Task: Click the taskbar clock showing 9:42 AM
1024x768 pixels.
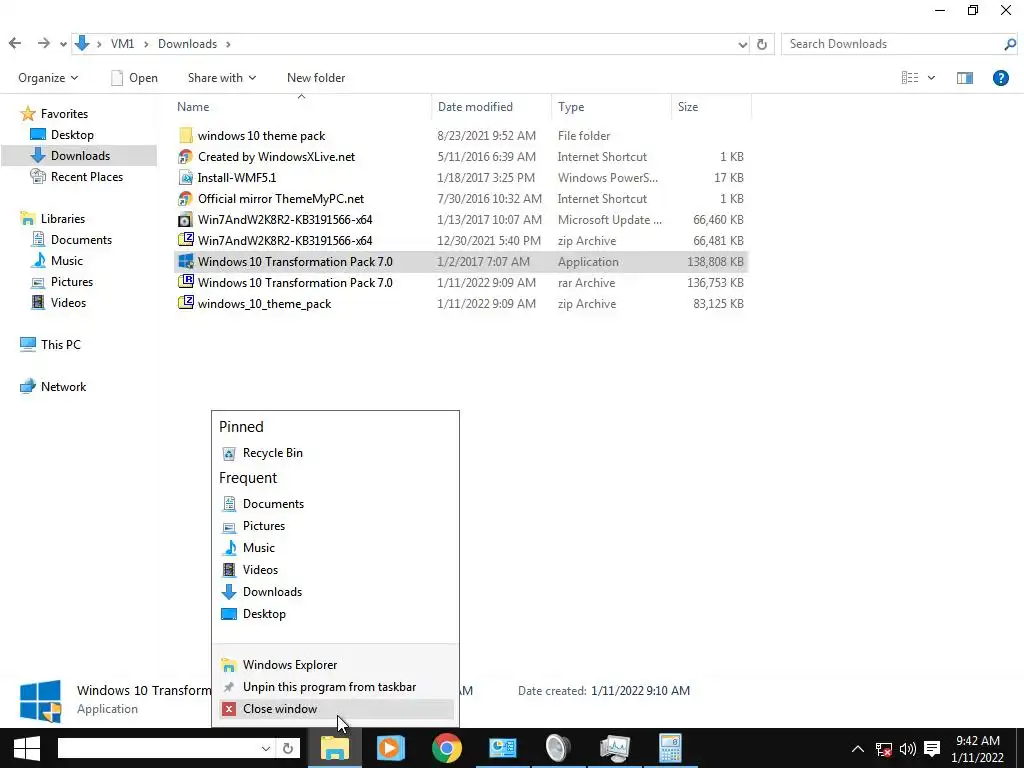Action: [978, 749]
